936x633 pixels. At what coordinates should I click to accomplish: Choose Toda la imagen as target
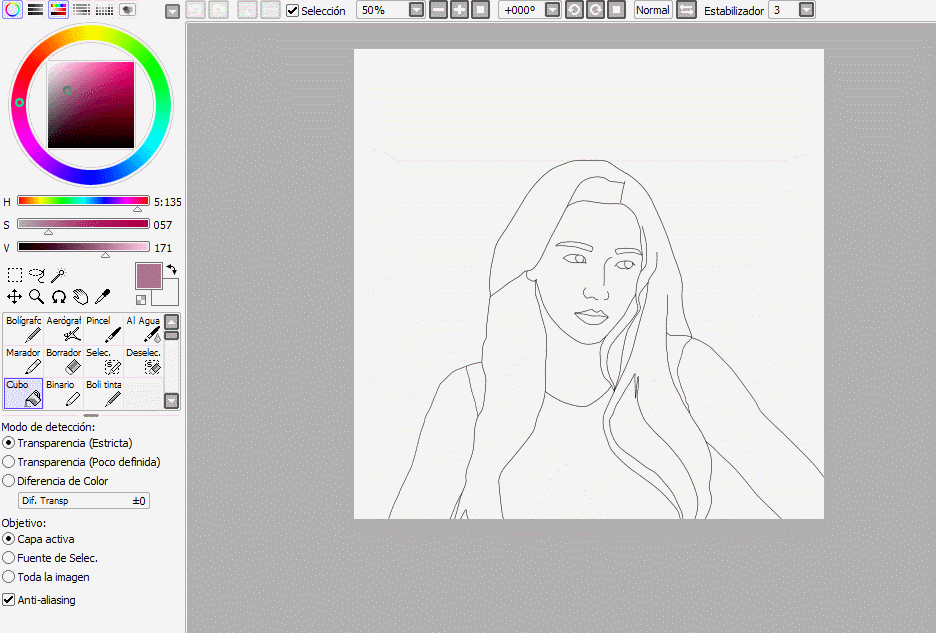pyautogui.click(x=9, y=577)
